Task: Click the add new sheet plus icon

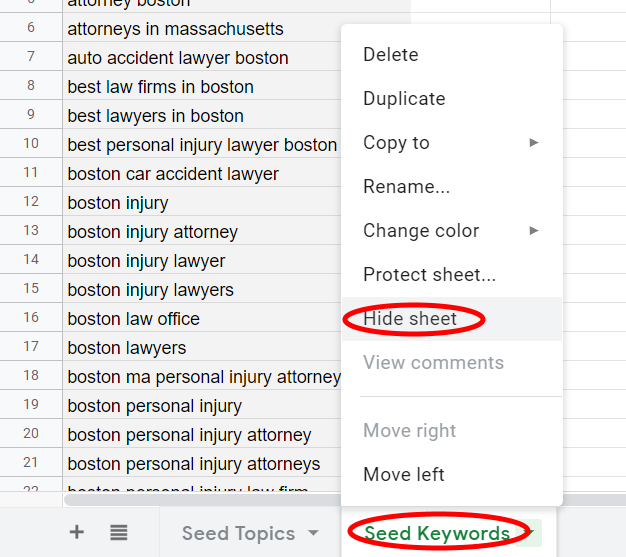Action: coord(77,532)
